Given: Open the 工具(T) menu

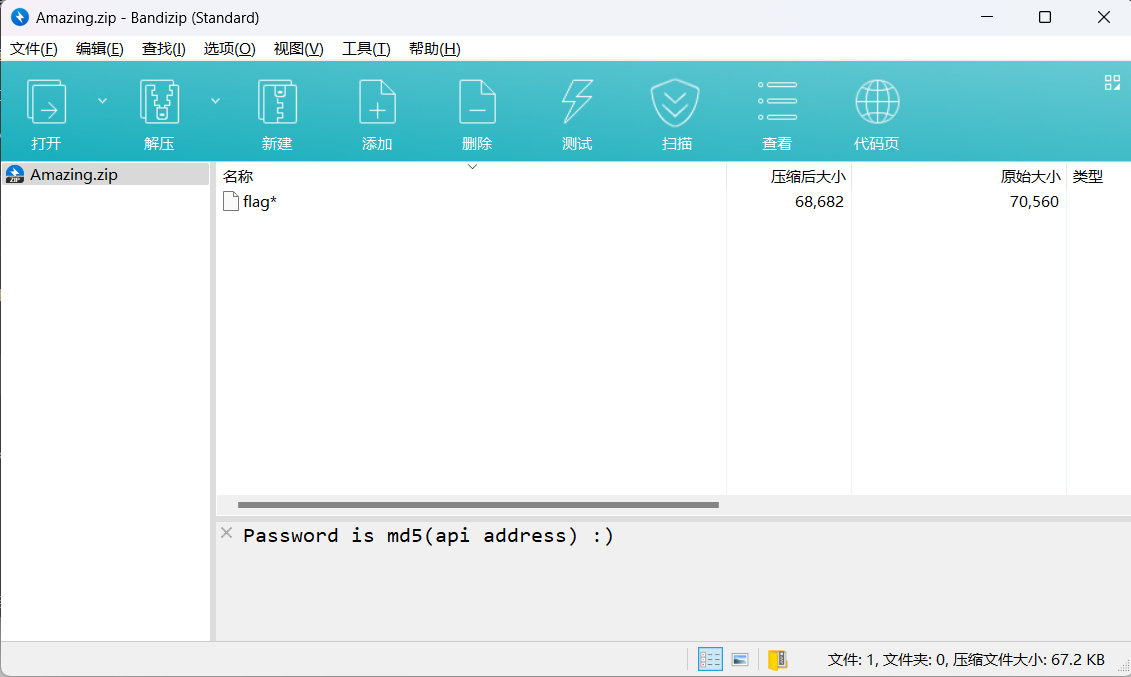Looking at the screenshot, I should 366,49.
